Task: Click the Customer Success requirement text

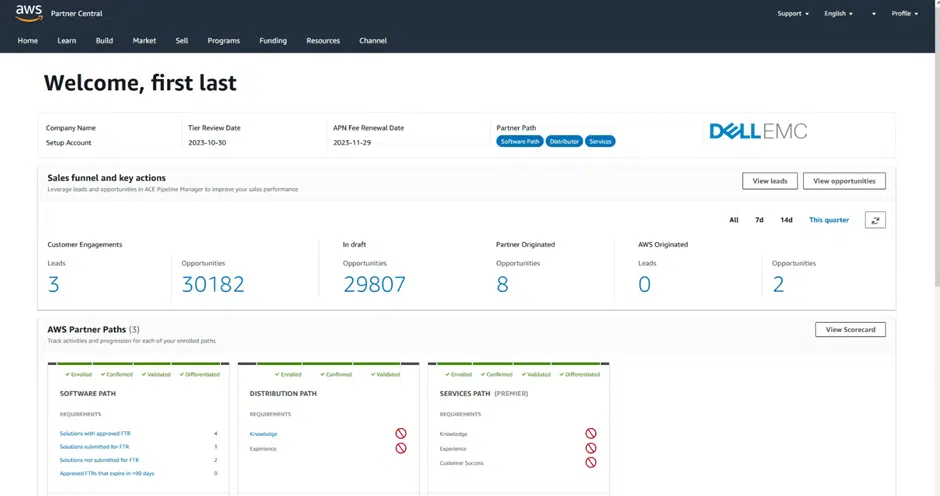Action: (x=462, y=463)
